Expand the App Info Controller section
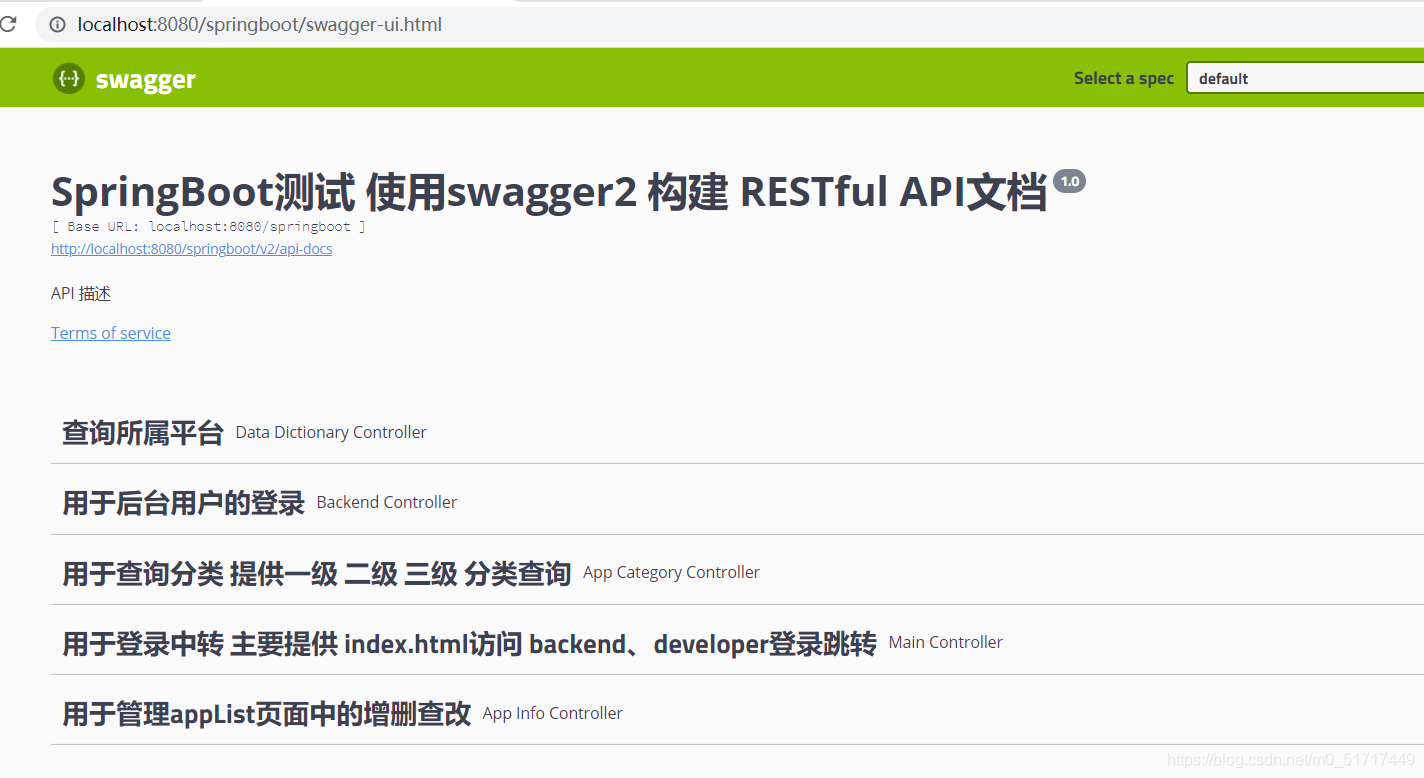 tap(737, 713)
